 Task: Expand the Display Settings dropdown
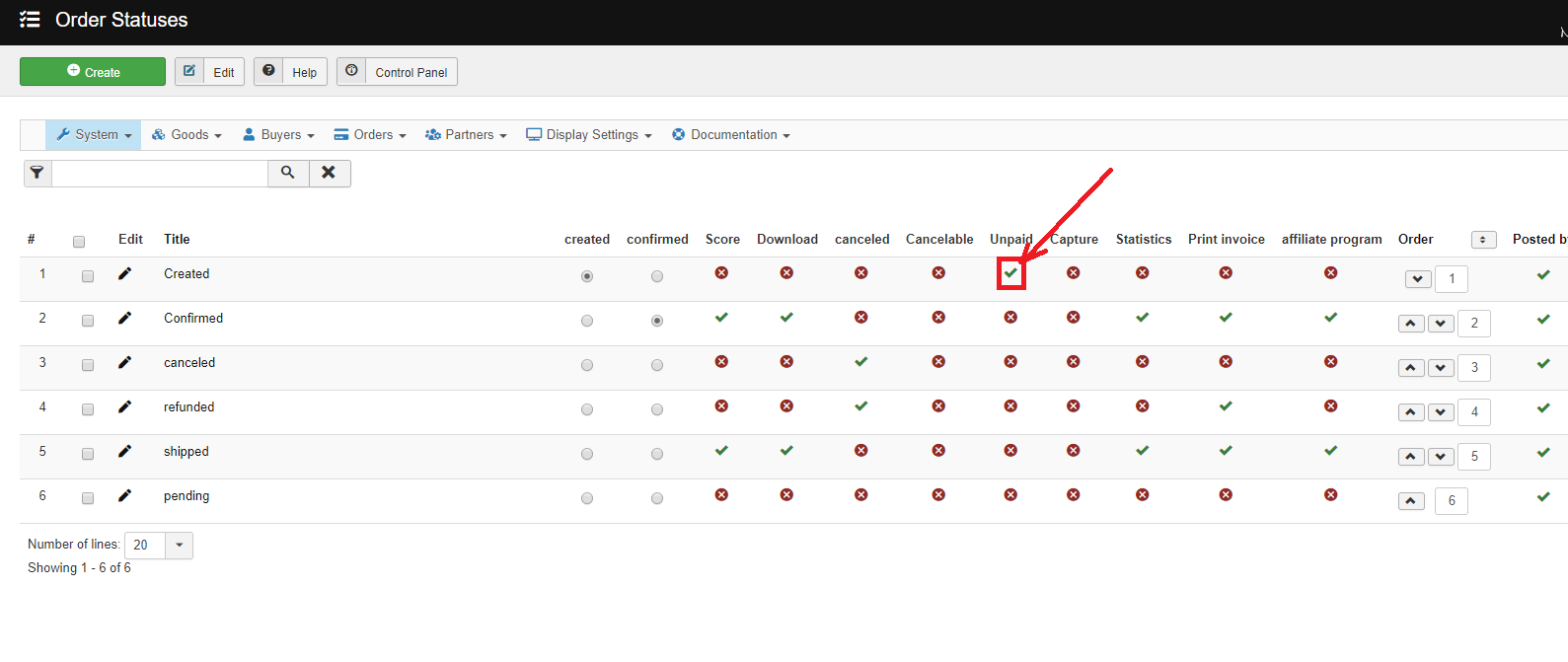click(x=589, y=135)
